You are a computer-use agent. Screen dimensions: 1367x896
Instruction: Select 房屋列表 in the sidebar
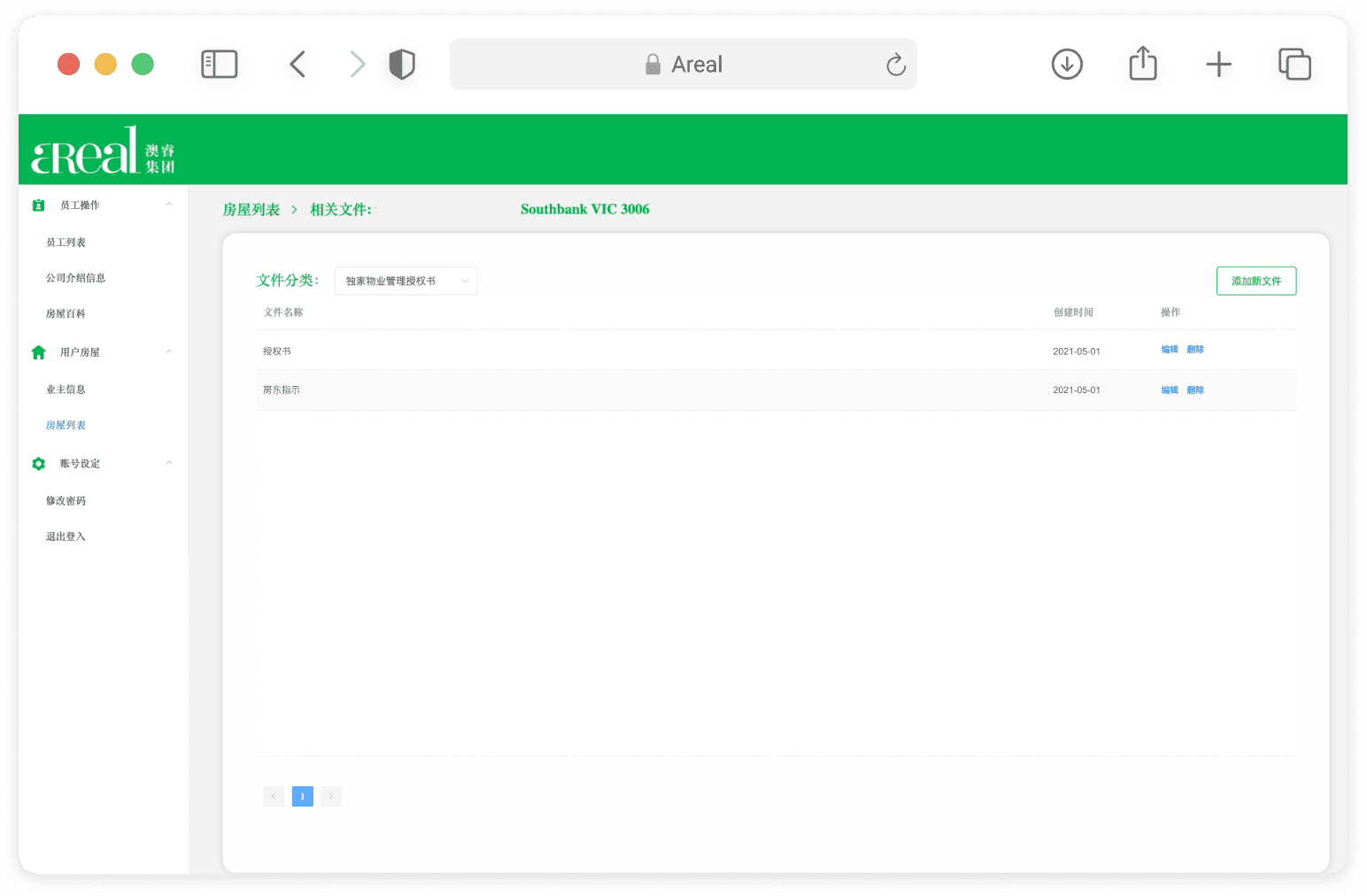click(66, 426)
